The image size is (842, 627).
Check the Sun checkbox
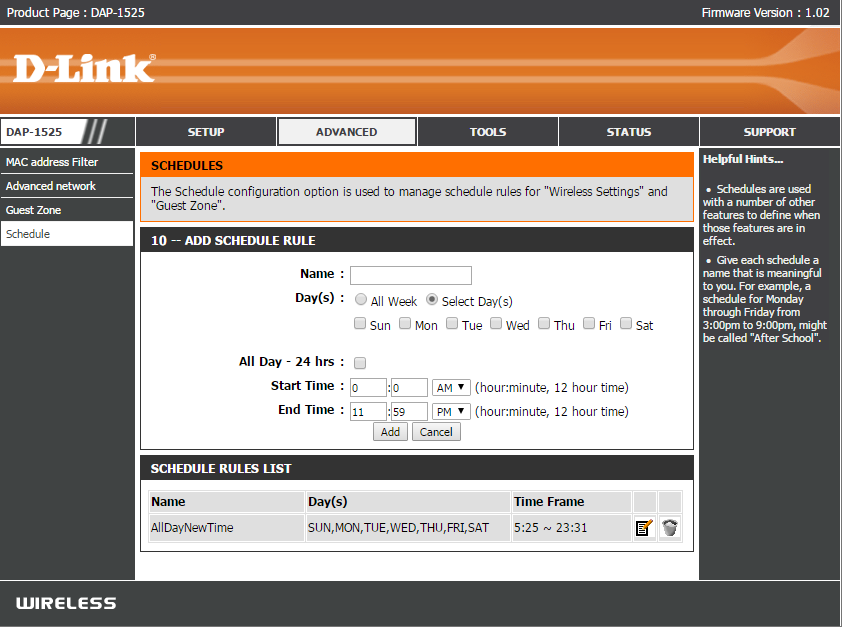(360, 323)
